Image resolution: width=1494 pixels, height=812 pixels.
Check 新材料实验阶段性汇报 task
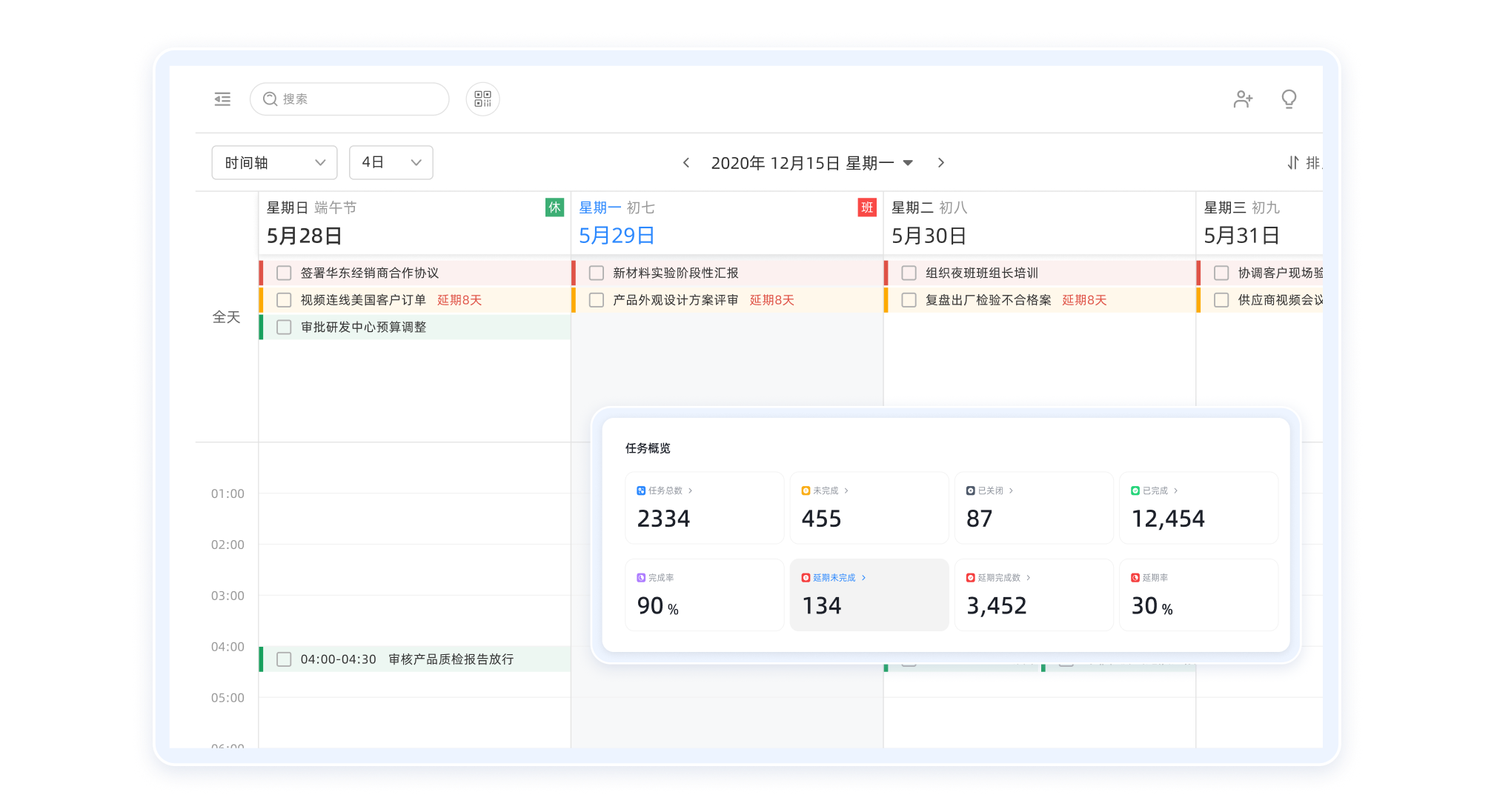click(x=597, y=273)
